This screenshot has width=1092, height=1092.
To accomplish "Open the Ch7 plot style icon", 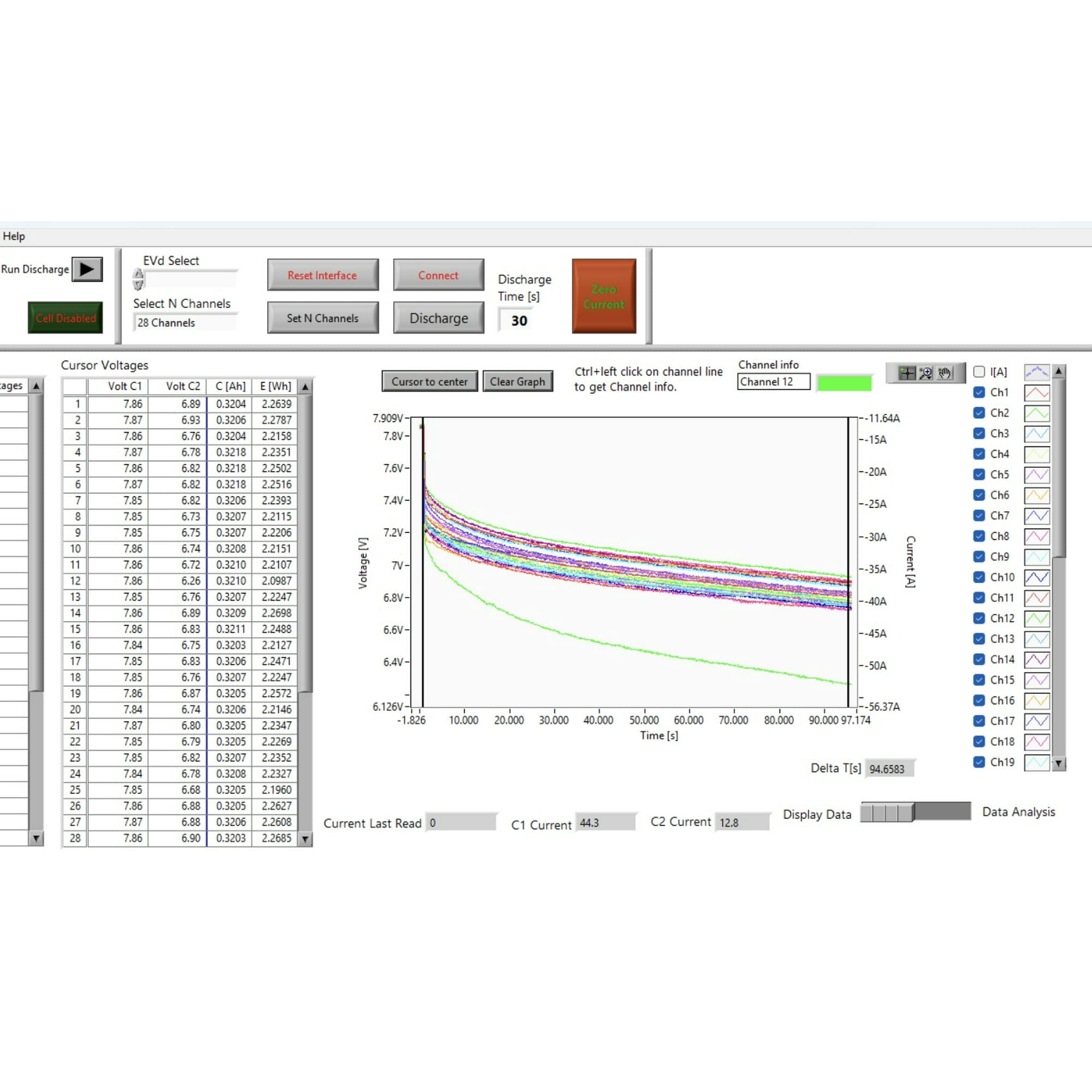I will coord(1037,515).
